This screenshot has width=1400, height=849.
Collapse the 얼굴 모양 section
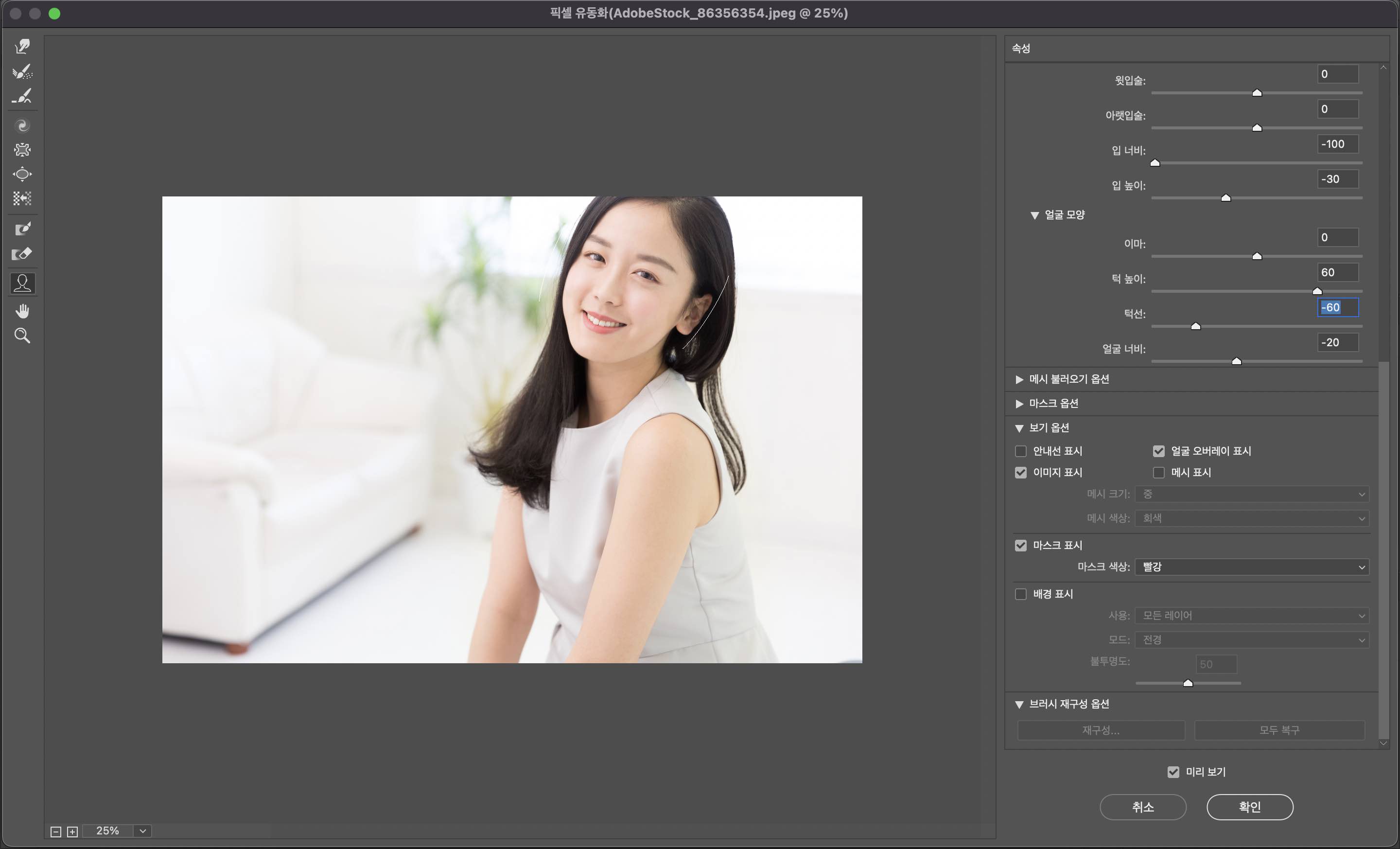coord(1034,215)
